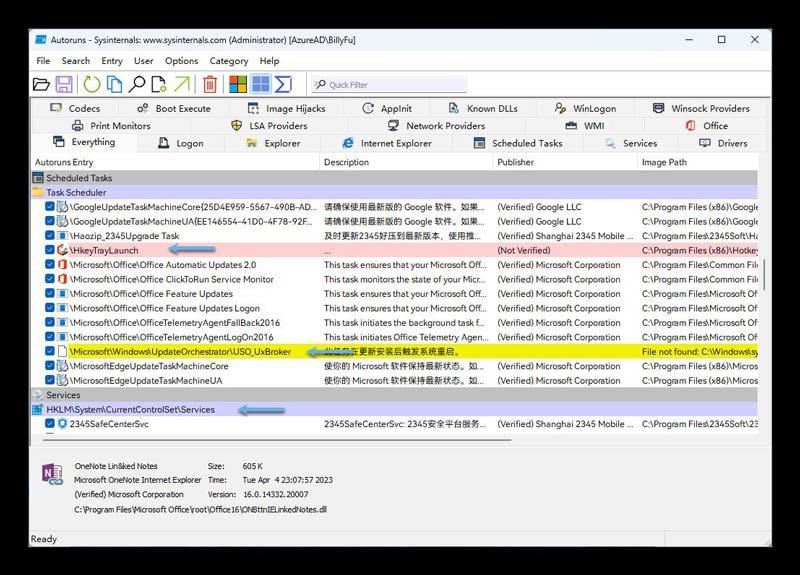Open file using the folder toolbar icon
800x575 pixels.
click(x=41, y=85)
